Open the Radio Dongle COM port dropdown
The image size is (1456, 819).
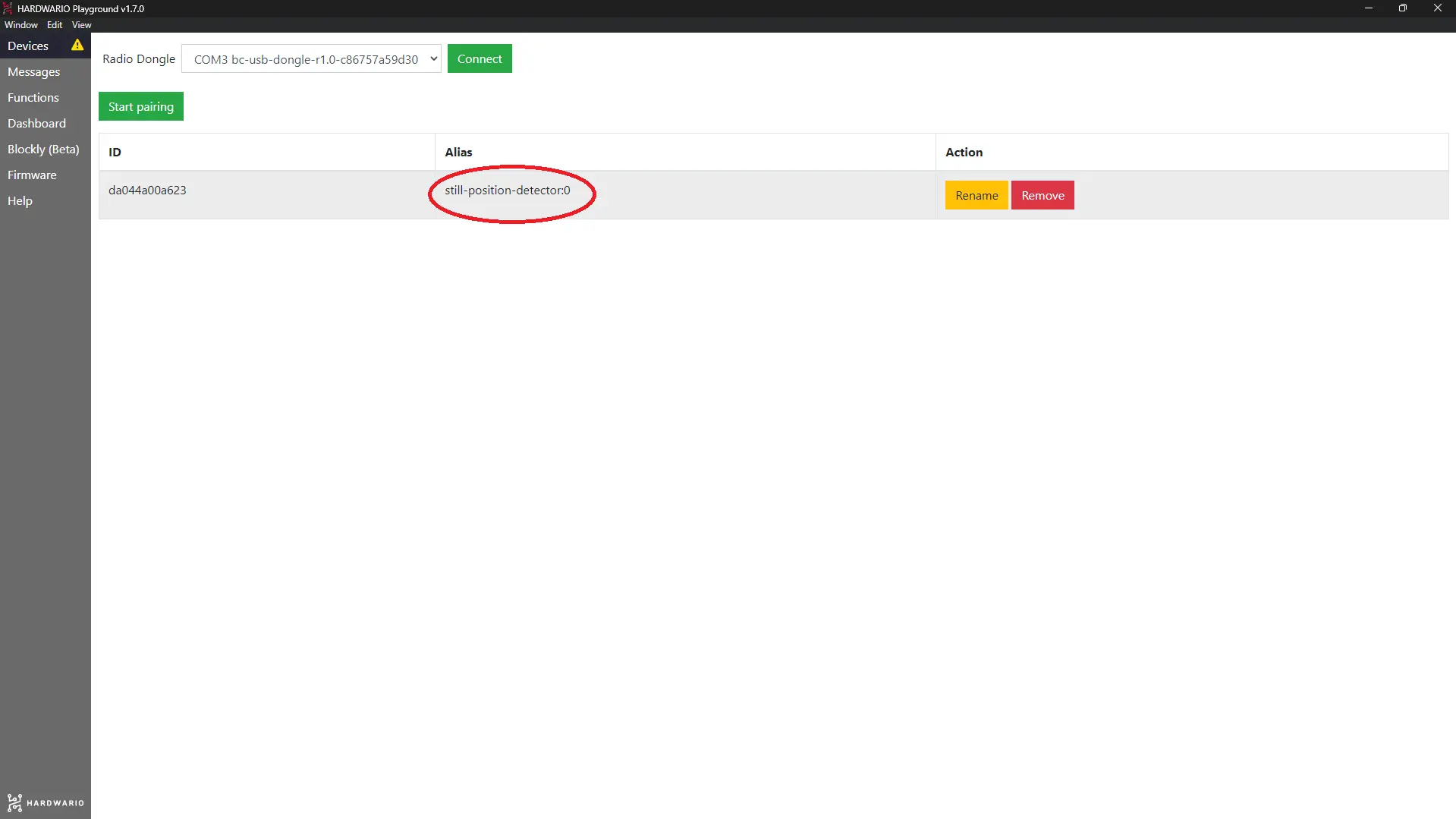click(x=311, y=59)
